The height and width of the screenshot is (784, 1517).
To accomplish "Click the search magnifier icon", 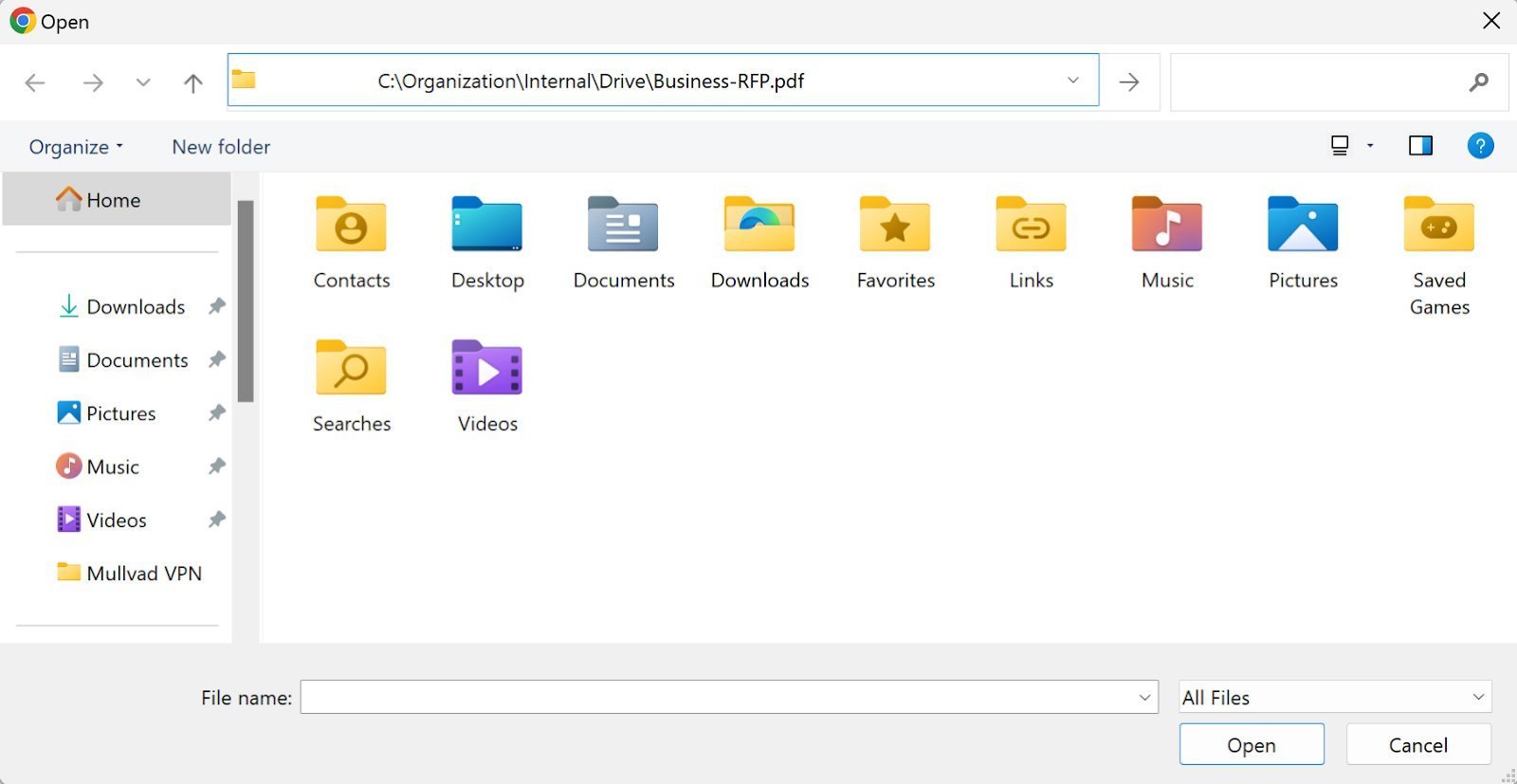I will tap(1478, 83).
